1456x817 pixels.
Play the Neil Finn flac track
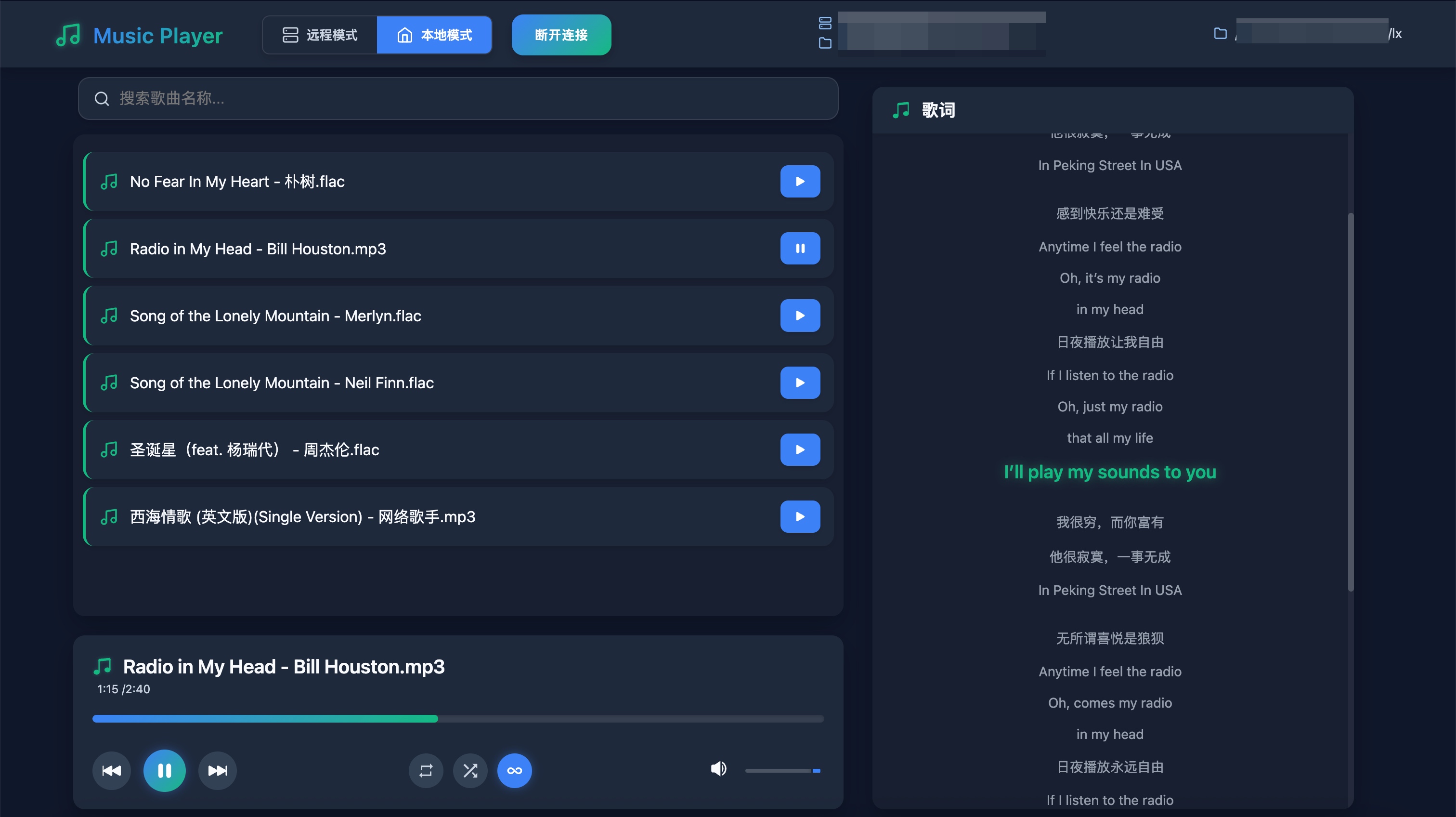click(800, 383)
